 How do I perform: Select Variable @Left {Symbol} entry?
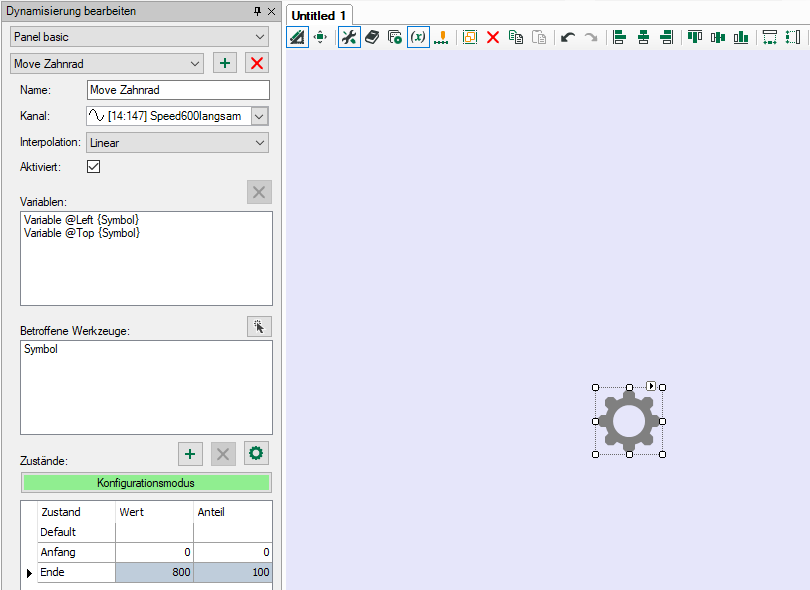tap(82, 220)
